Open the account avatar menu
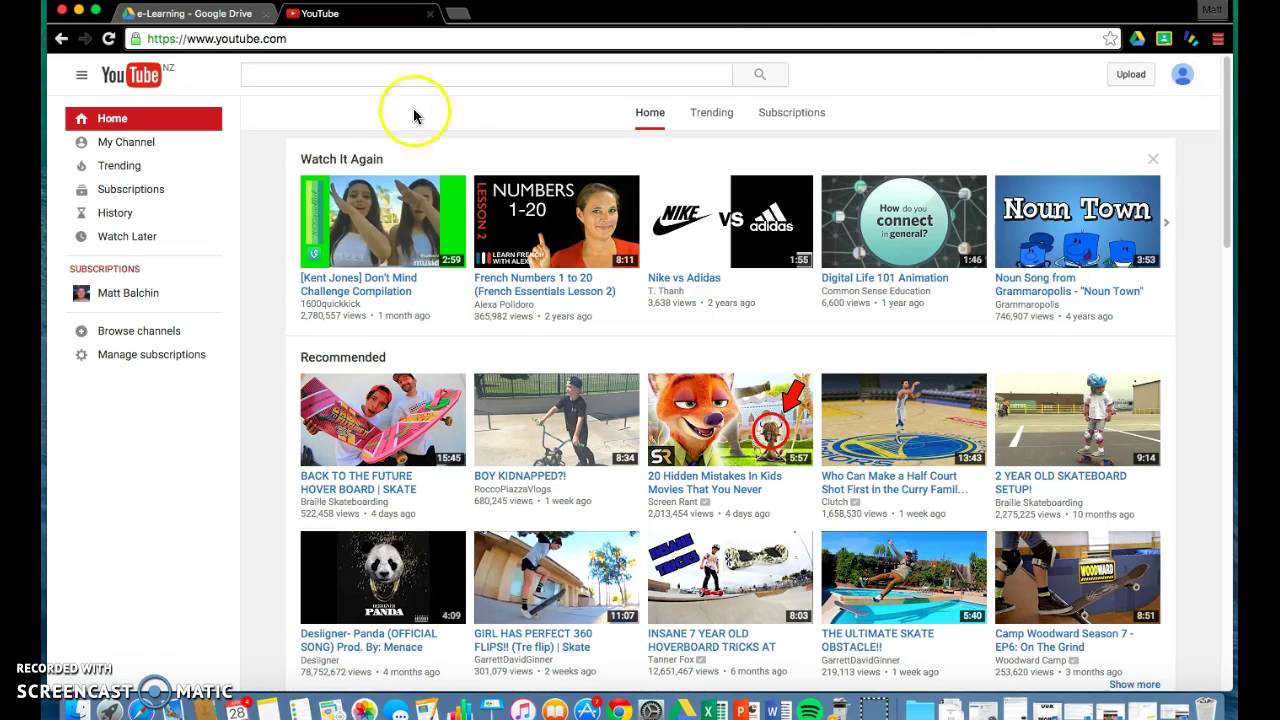The height and width of the screenshot is (720, 1280). [1182, 74]
